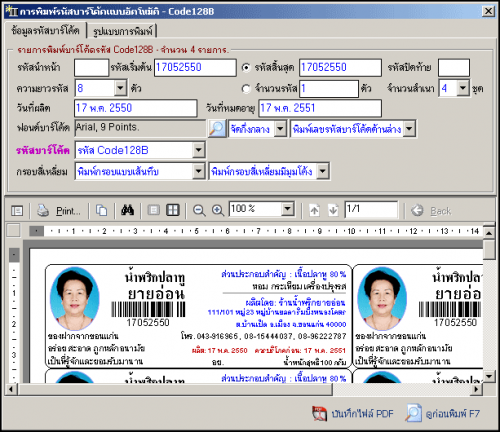The image size is (500, 432).
Task: Close the Code128B barcode window
Action: [x=488, y=11]
